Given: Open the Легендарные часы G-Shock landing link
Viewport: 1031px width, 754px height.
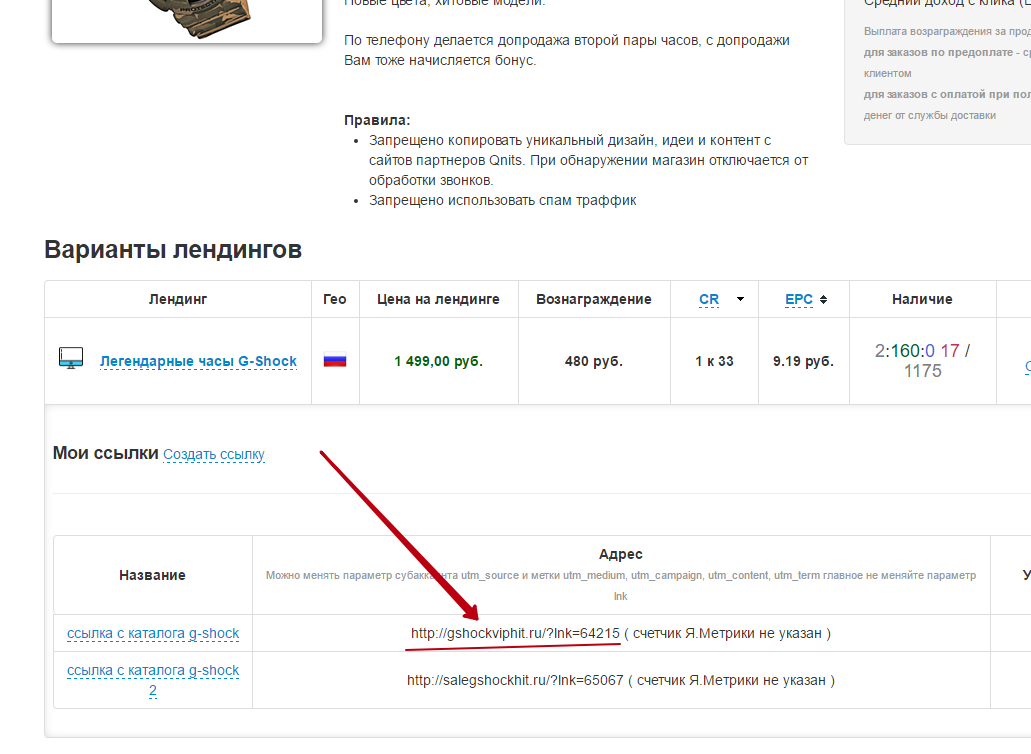Looking at the screenshot, I should [x=198, y=361].
